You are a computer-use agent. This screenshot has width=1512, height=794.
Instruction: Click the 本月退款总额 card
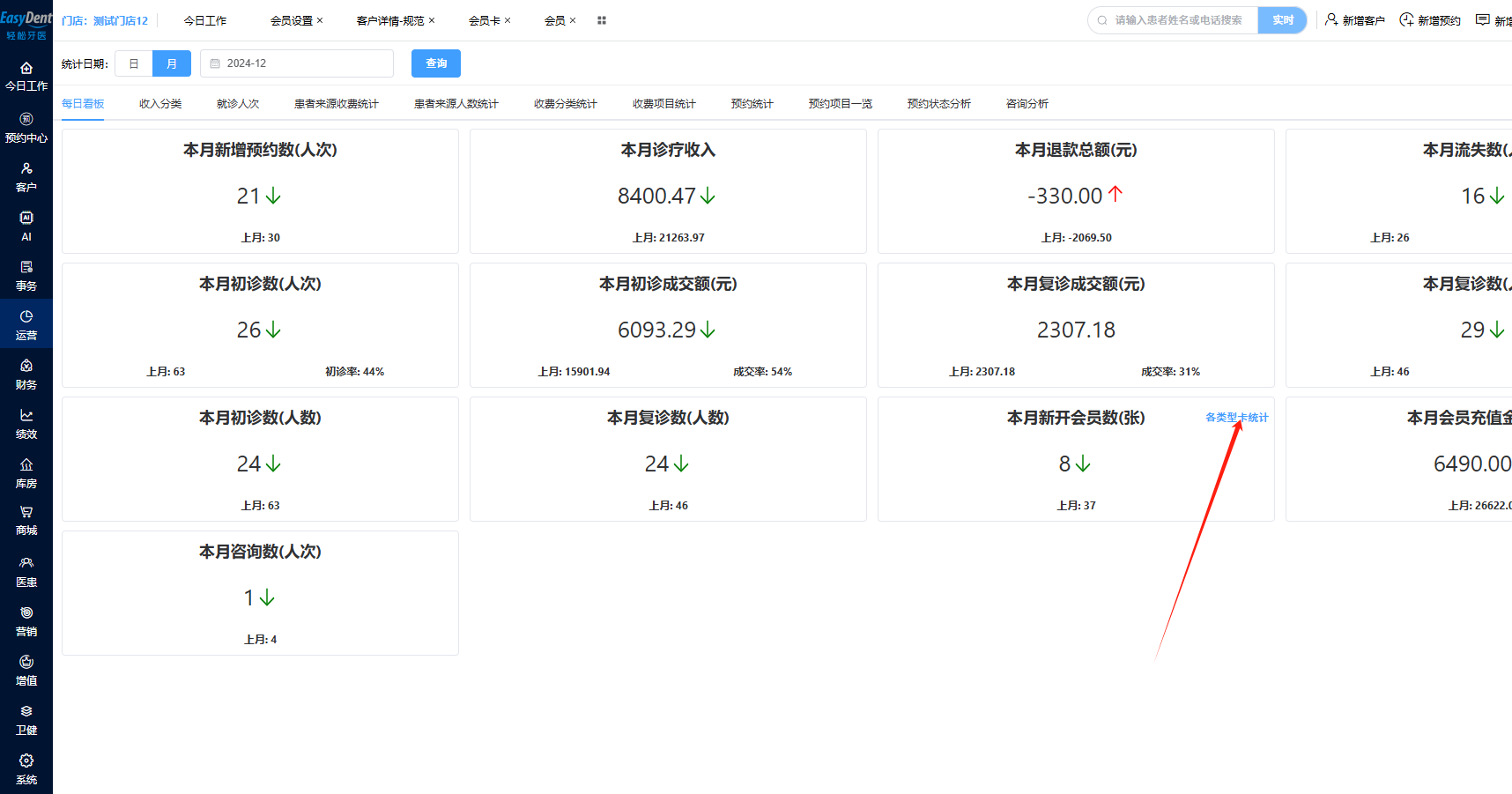pos(1076,191)
